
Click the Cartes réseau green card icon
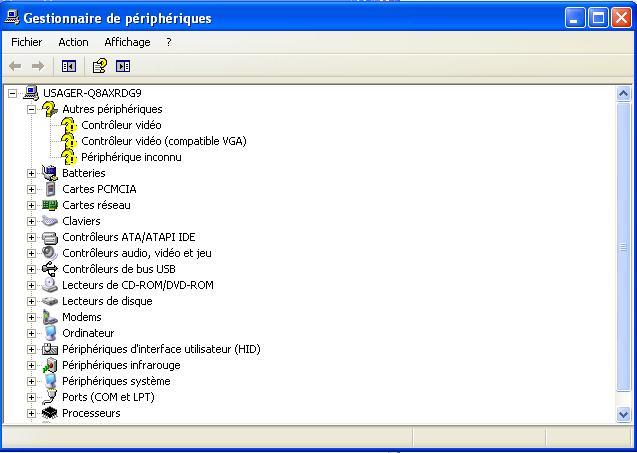coord(50,205)
